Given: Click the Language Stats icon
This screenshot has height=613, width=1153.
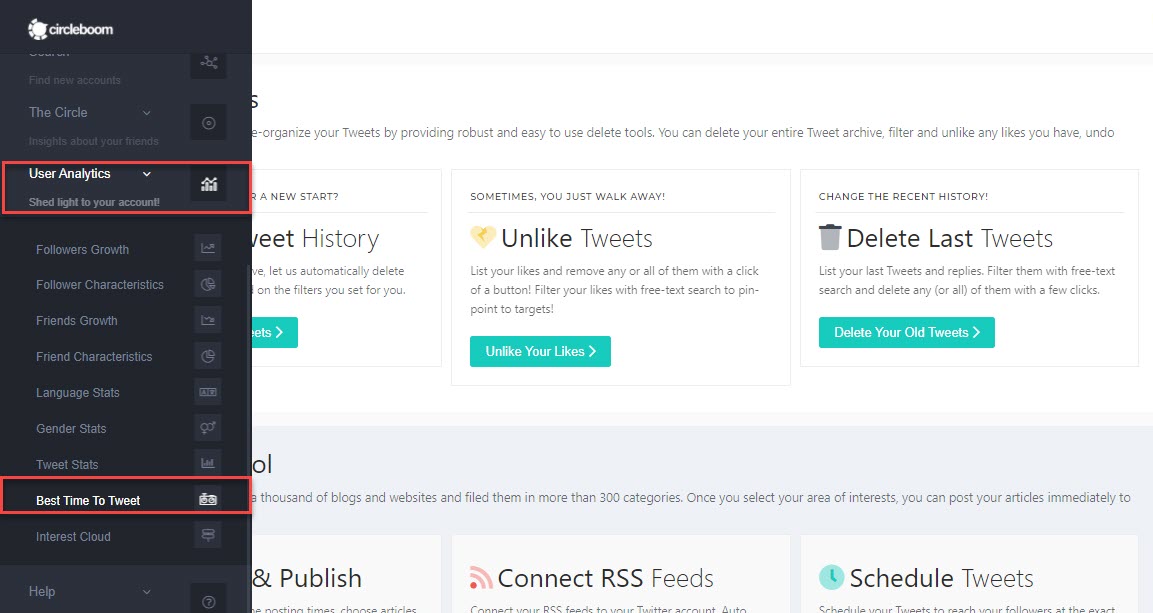Looking at the screenshot, I should tap(208, 392).
